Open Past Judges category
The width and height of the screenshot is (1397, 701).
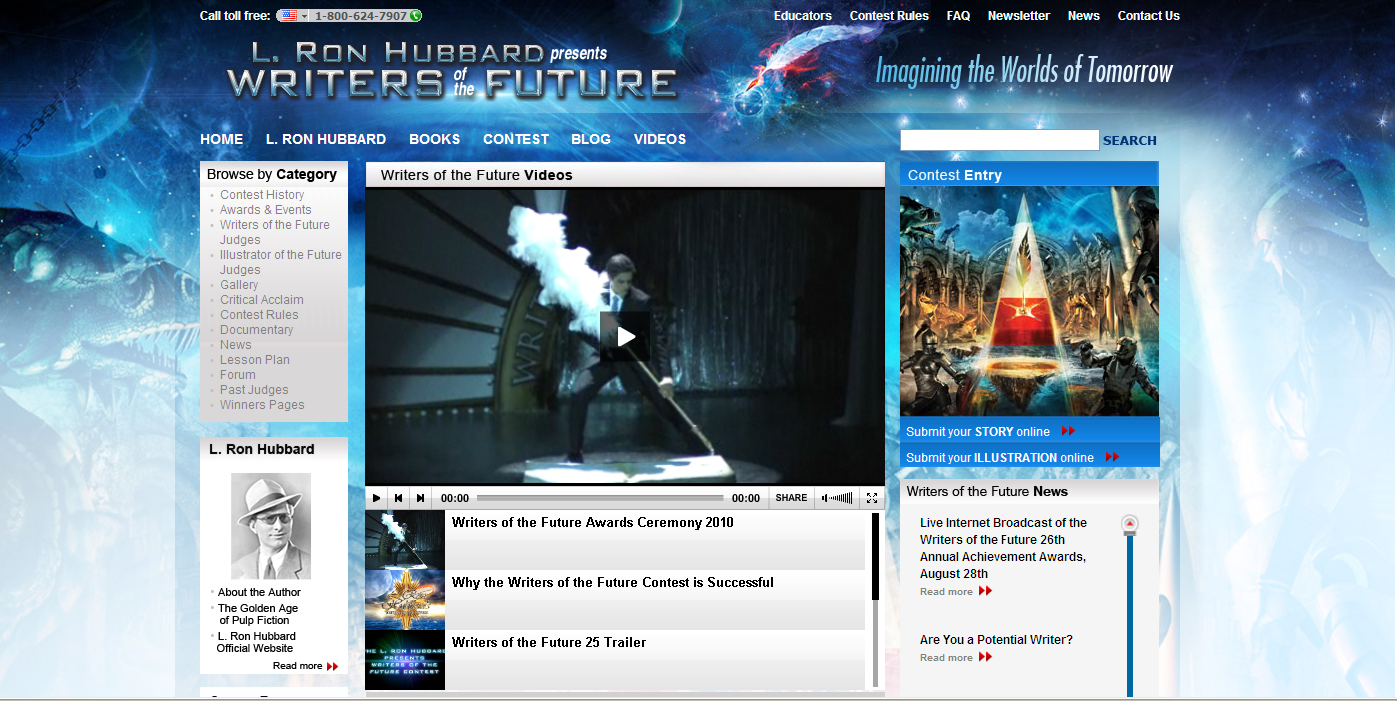[254, 390]
